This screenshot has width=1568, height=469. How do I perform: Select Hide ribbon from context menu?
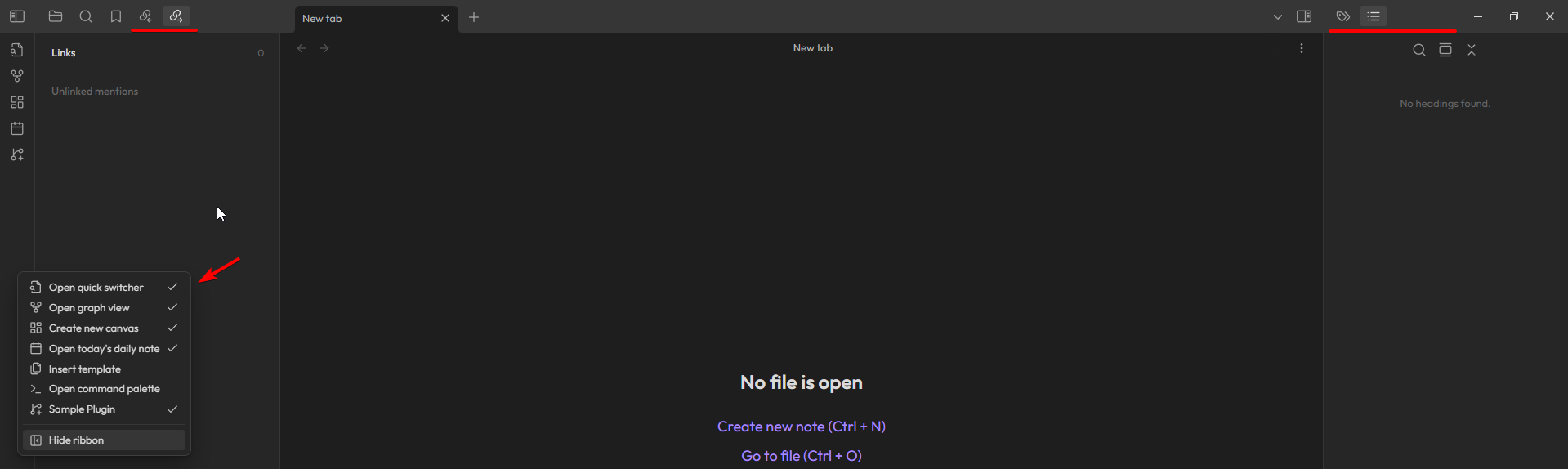pyautogui.click(x=77, y=440)
